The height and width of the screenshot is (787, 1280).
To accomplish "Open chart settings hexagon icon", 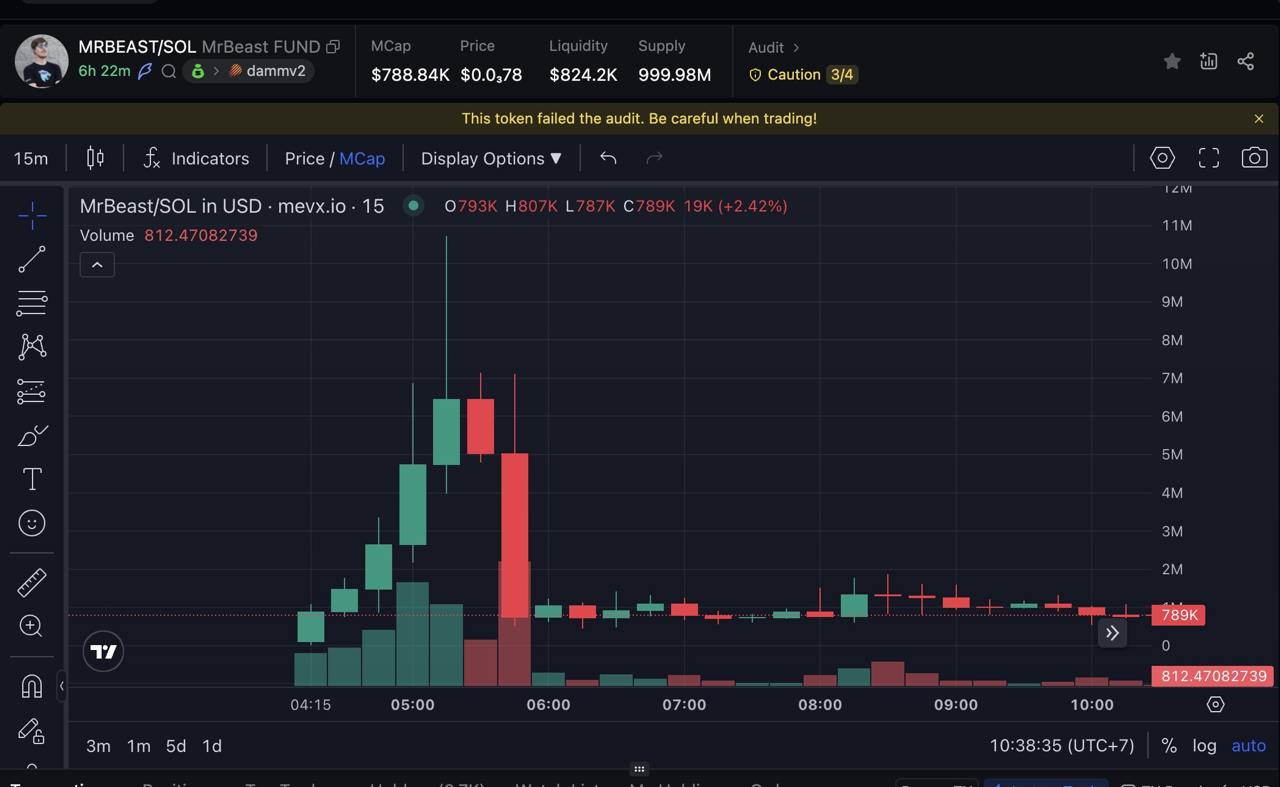I will [x=1162, y=158].
